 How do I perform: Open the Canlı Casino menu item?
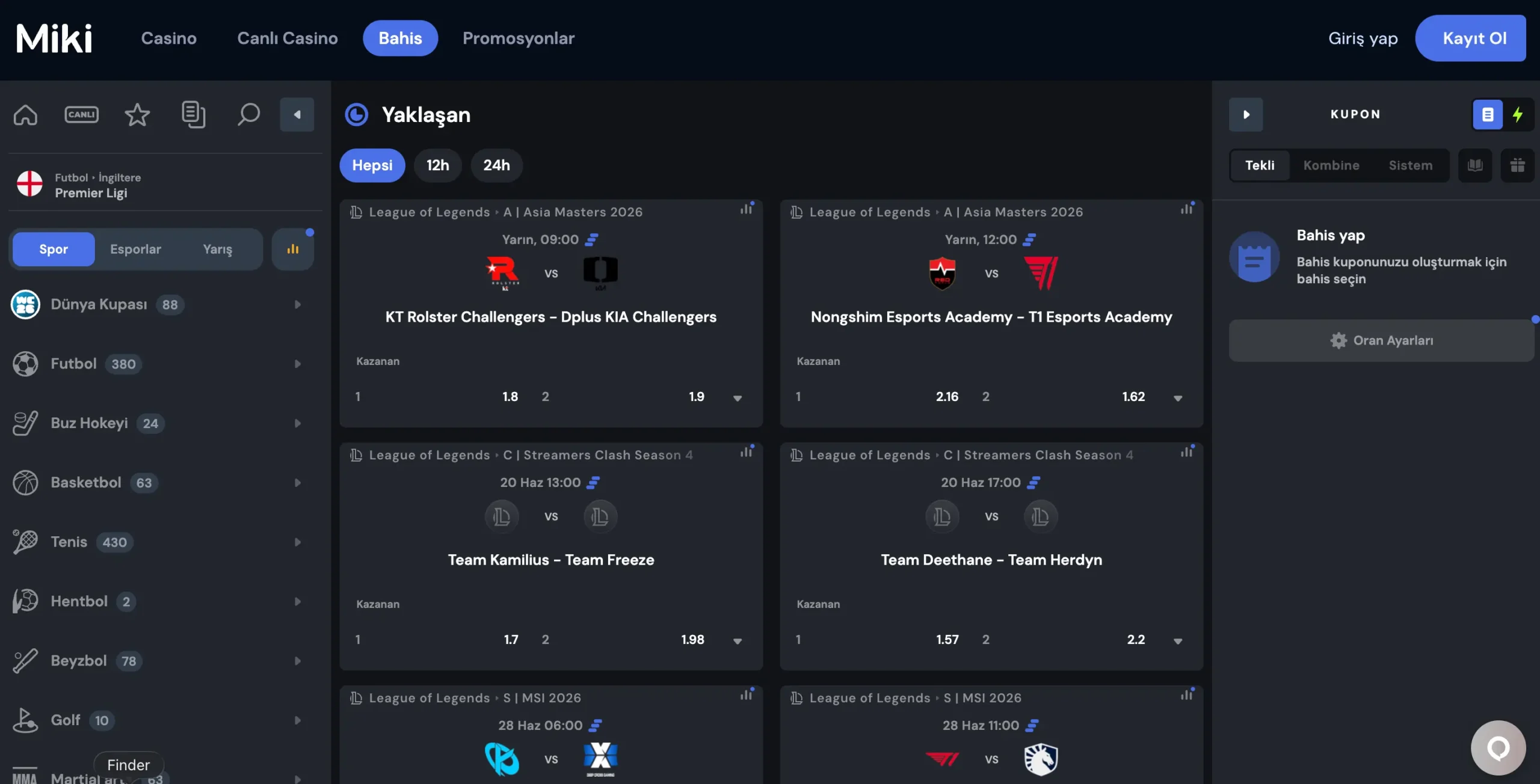tap(288, 38)
